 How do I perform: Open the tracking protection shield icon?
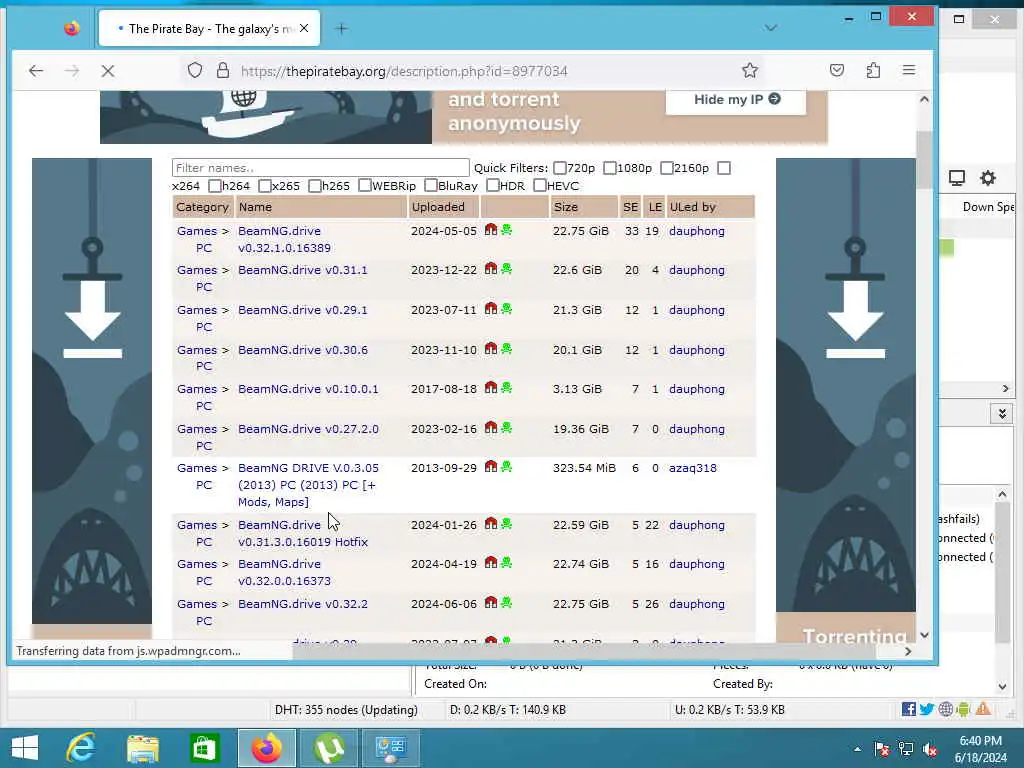tap(195, 71)
